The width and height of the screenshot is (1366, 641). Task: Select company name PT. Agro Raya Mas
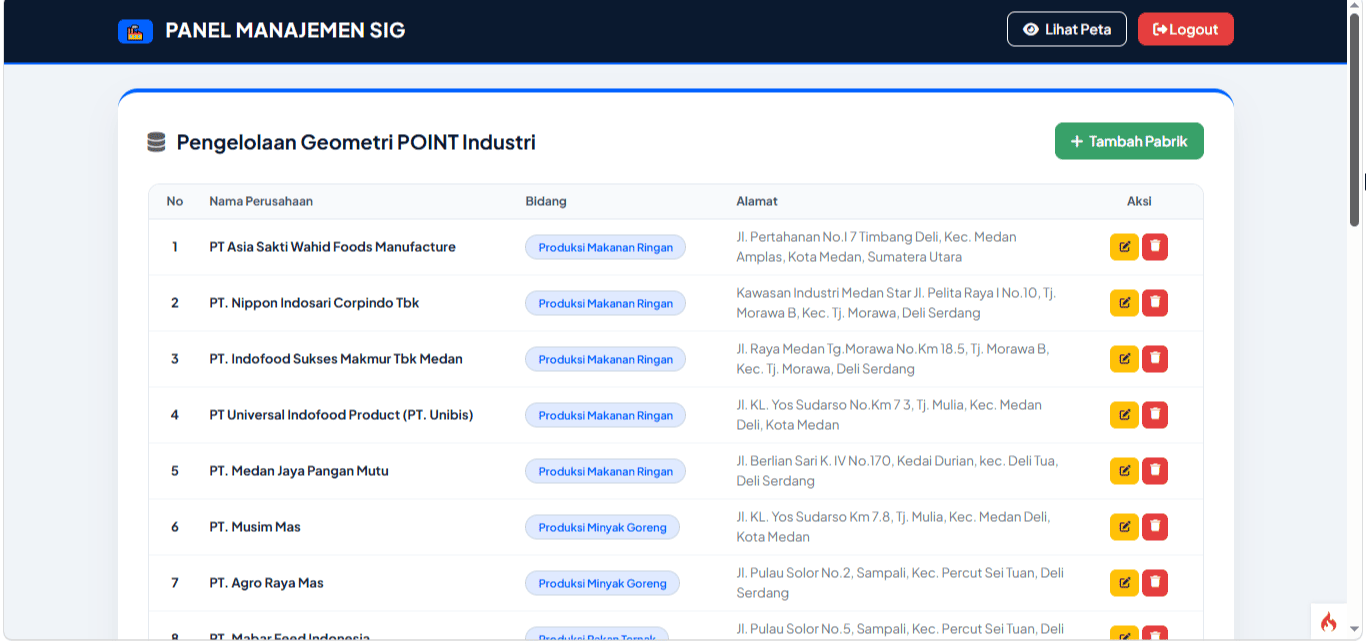coord(266,583)
